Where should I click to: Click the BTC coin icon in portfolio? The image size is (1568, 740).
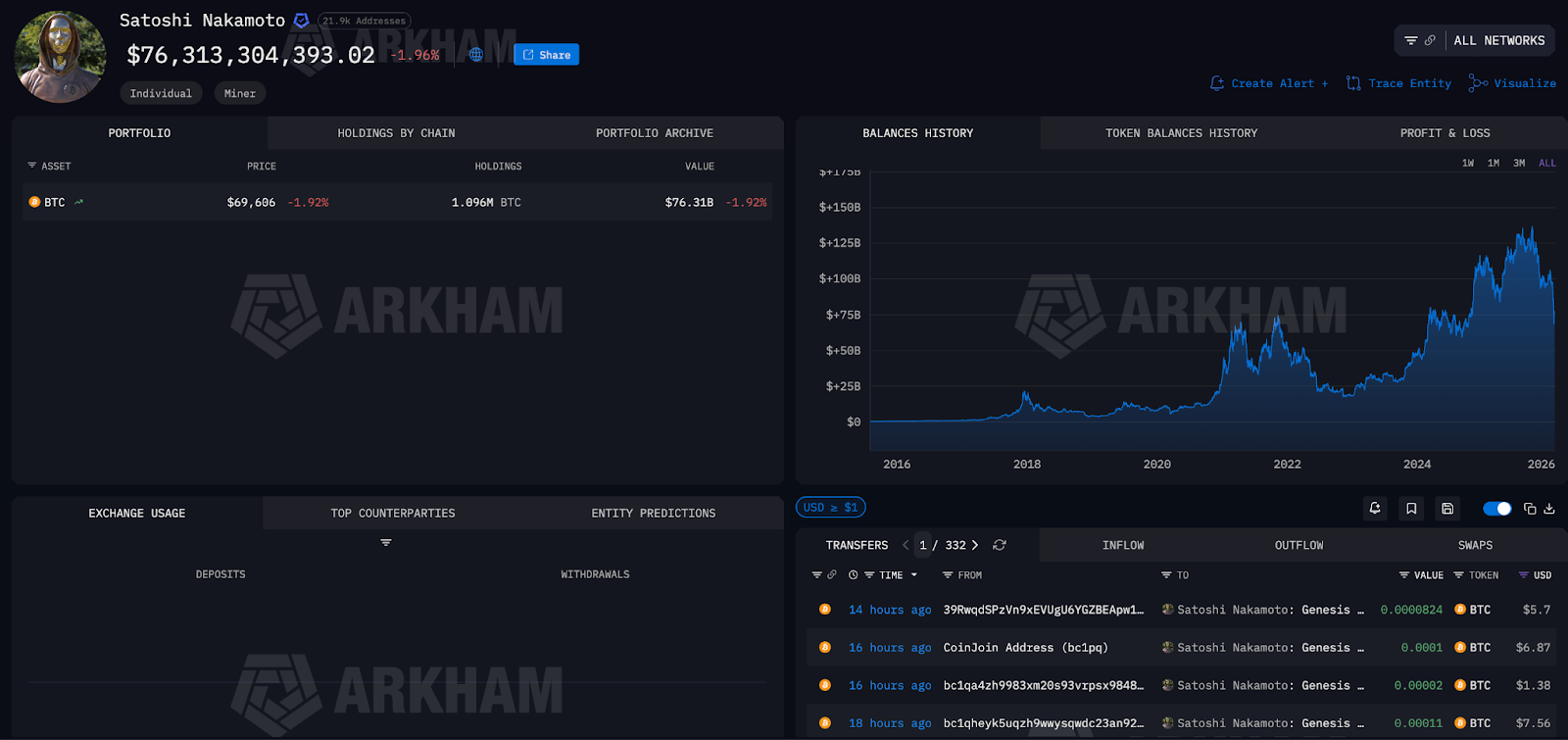(34, 202)
